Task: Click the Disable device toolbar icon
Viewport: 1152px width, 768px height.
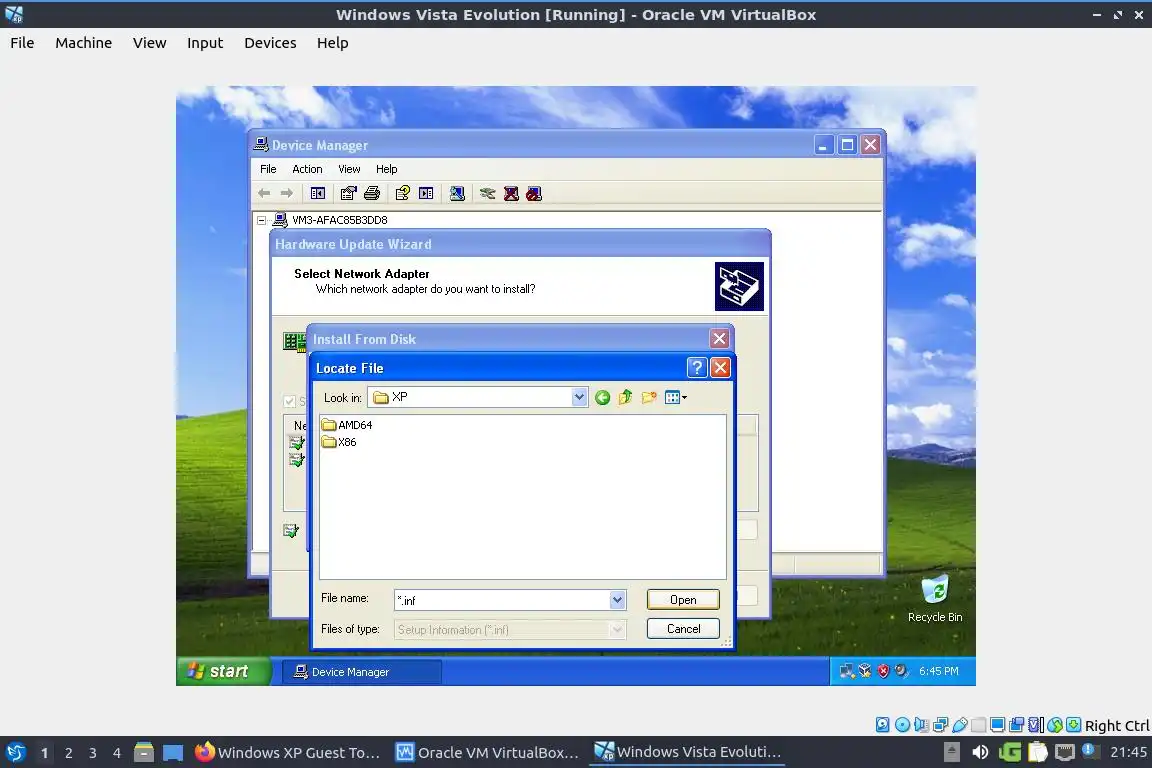Action: (534, 193)
